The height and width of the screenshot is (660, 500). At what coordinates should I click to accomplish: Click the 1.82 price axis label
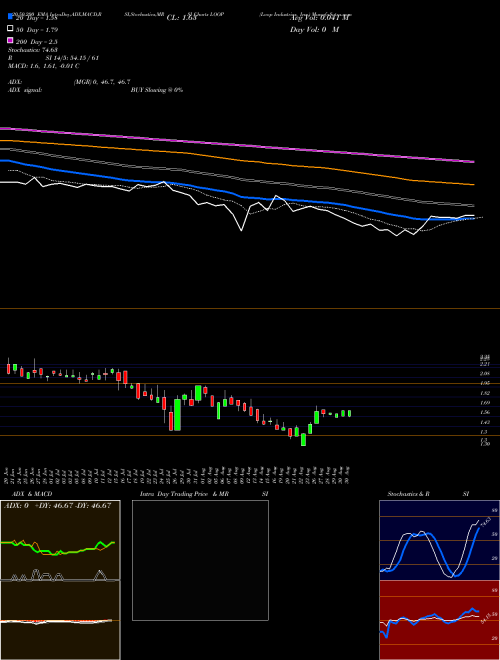pos(485,393)
